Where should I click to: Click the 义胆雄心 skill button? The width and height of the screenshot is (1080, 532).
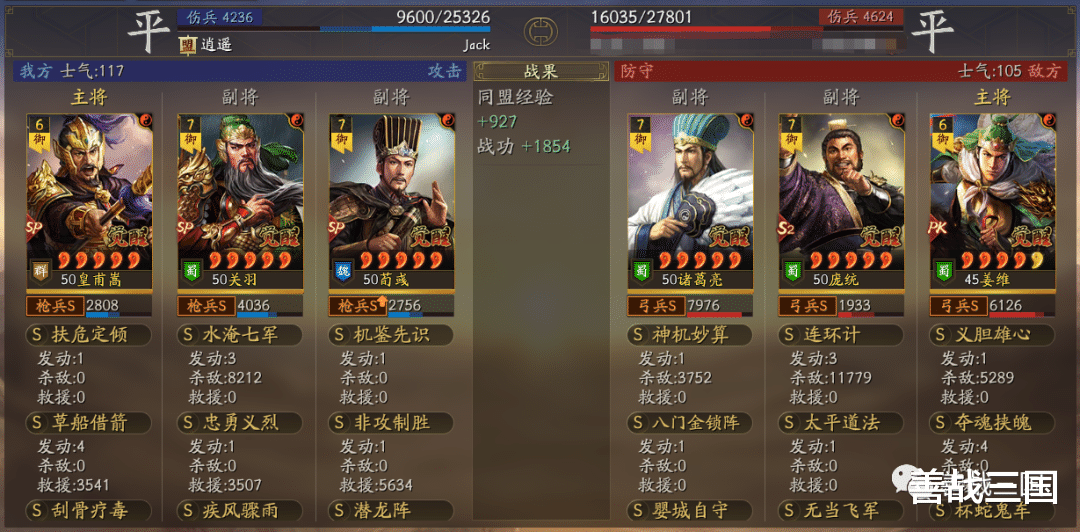coord(992,335)
